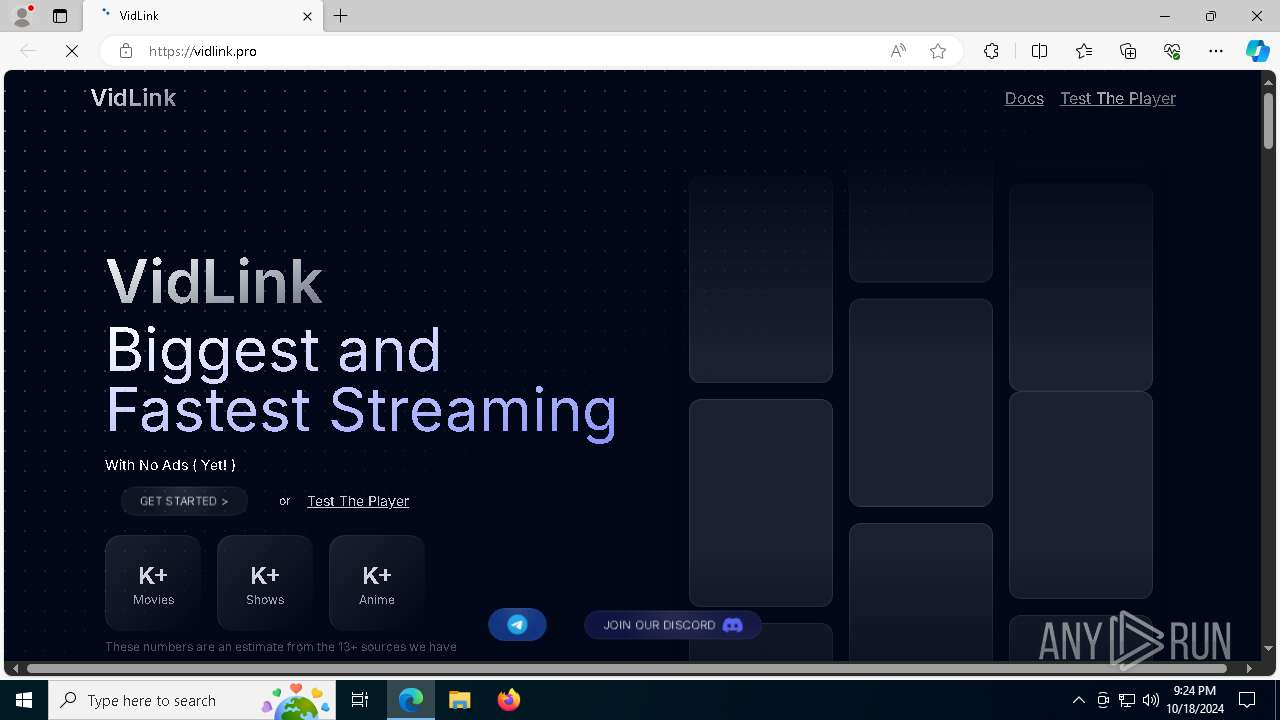Open the Extensions puzzle icon
This screenshot has width=1280, height=720.
[x=991, y=51]
